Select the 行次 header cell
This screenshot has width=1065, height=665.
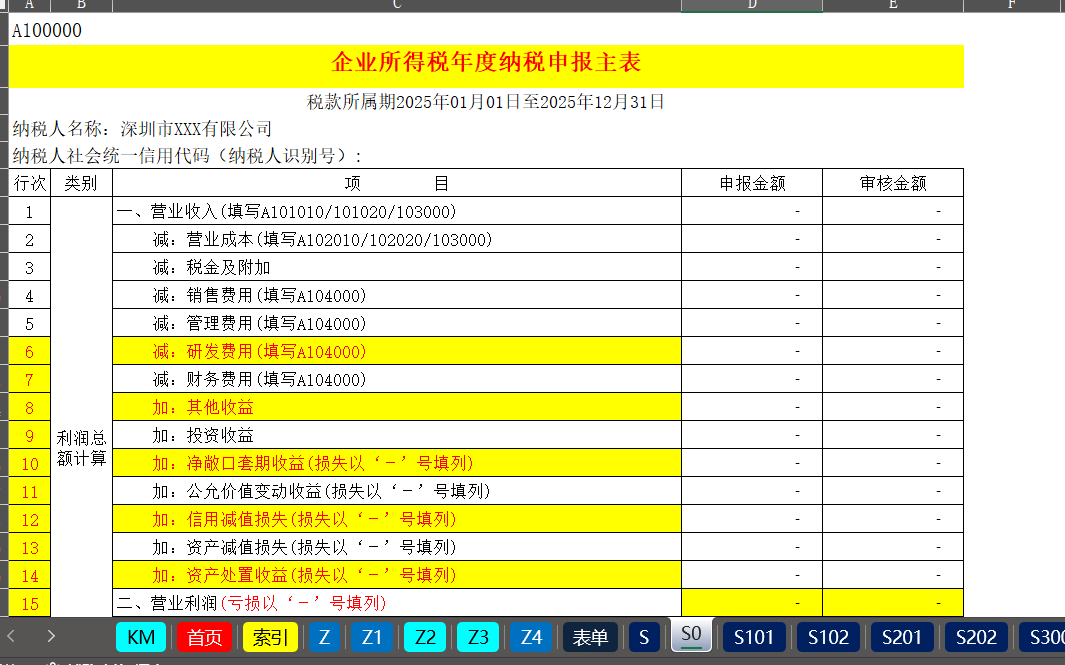[30, 183]
